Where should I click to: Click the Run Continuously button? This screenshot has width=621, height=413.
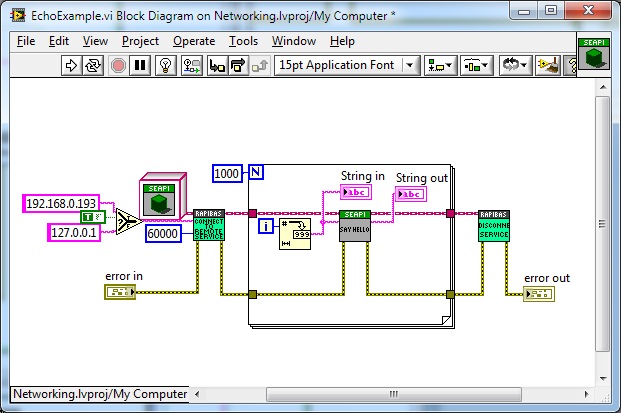coord(93,65)
